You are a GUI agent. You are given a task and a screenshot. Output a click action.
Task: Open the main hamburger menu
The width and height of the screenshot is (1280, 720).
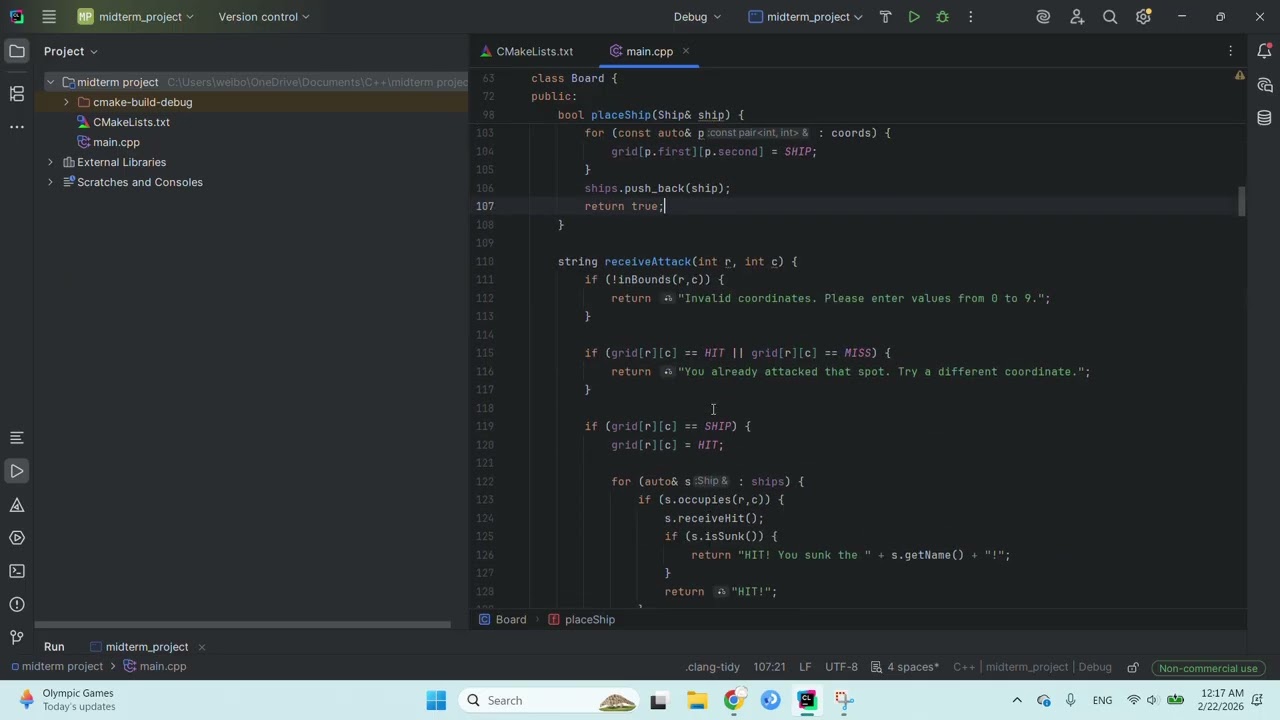tap(49, 17)
